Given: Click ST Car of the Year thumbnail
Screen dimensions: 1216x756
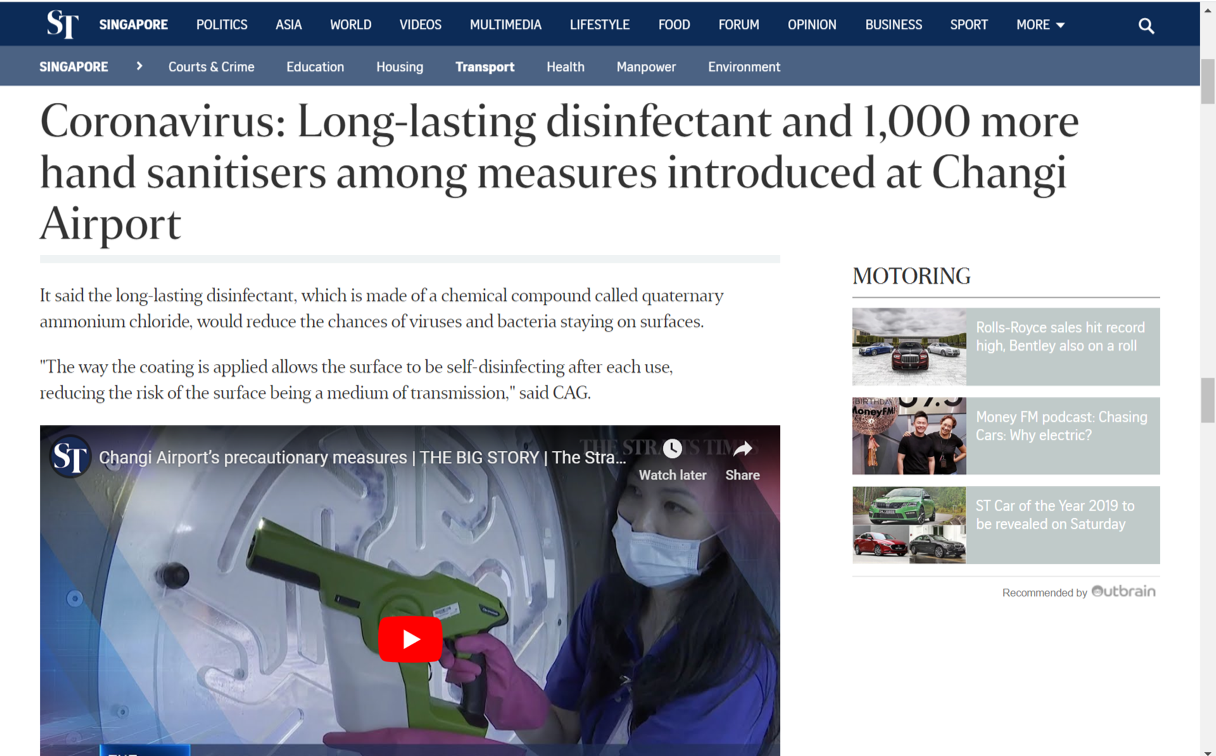Looking at the screenshot, I should [909, 525].
